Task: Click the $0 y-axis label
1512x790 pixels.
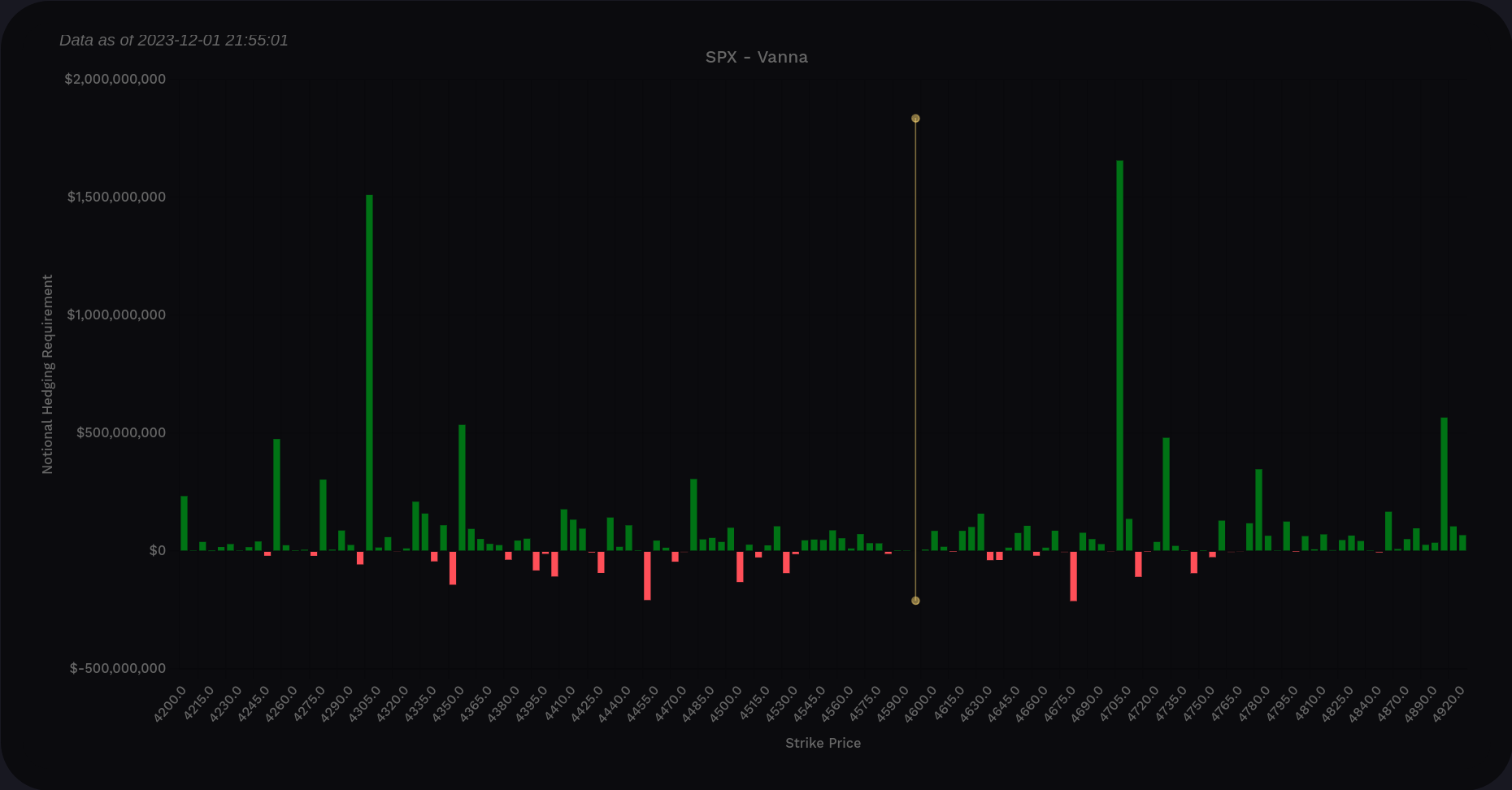Action: click(x=157, y=550)
